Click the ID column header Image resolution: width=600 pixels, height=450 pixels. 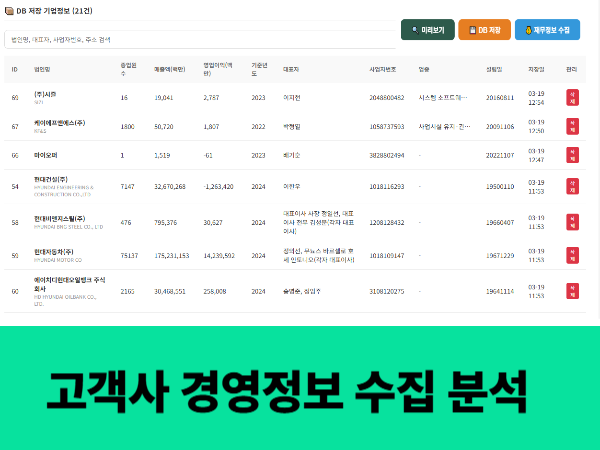(x=15, y=69)
